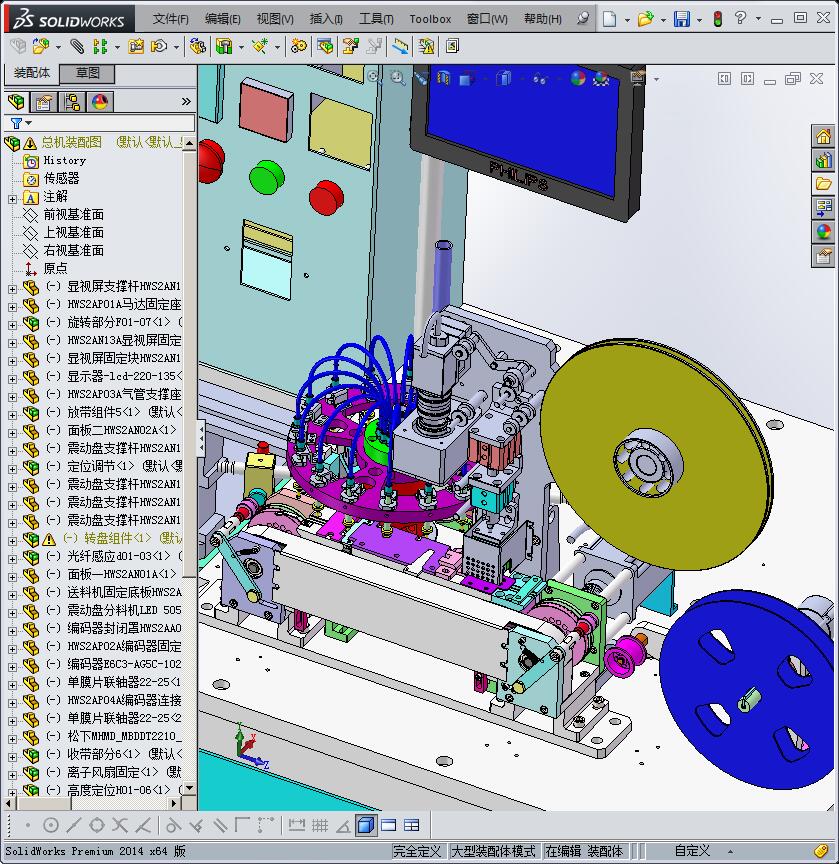
Task: Open the DisplayManager color wheel tab
Action: click(100, 102)
